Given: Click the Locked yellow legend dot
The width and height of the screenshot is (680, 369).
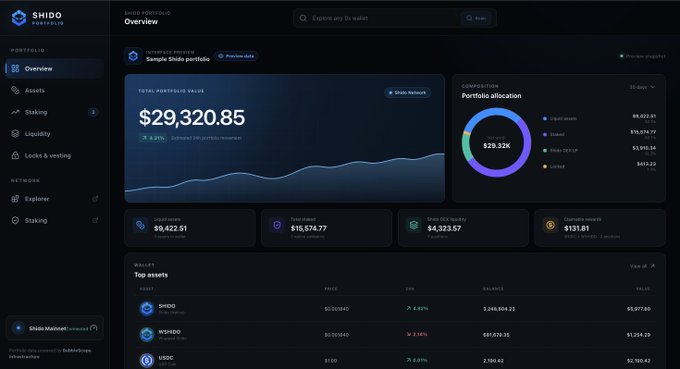Looking at the screenshot, I should click(545, 167).
